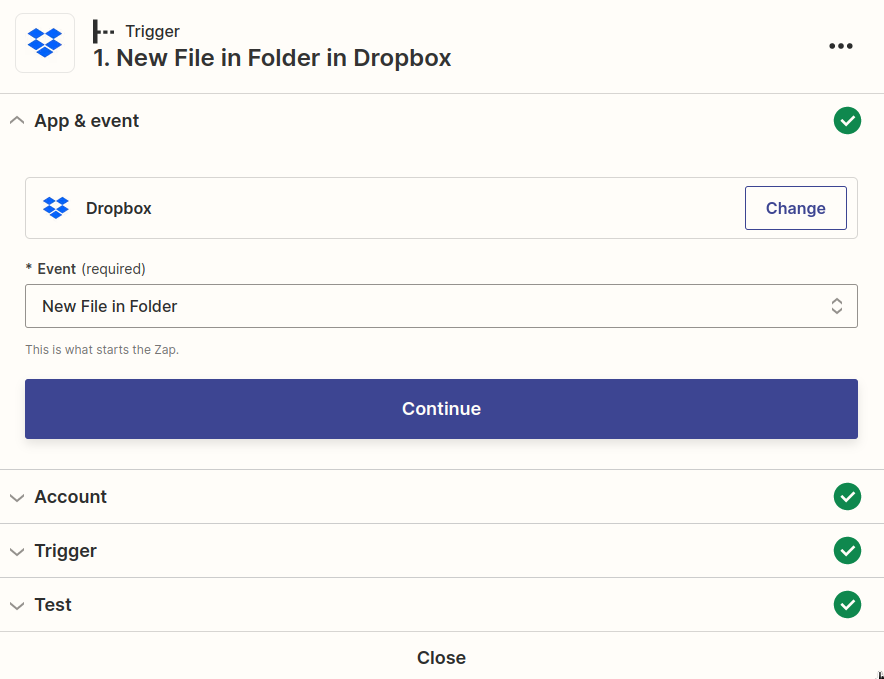The width and height of the screenshot is (884, 679).
Task: Open the Event dropdown to change trigger event
Action: click(x=837, y=306)
